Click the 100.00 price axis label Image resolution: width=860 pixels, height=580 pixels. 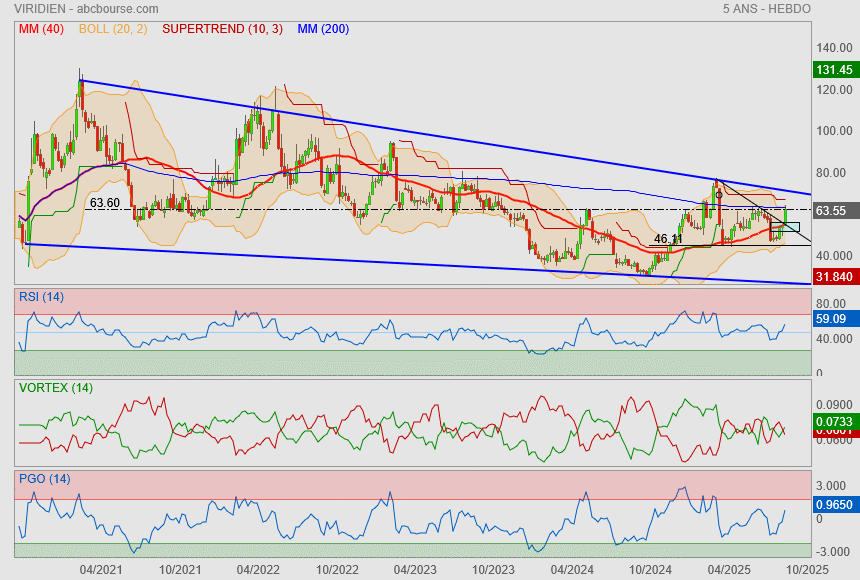[833, 131]
